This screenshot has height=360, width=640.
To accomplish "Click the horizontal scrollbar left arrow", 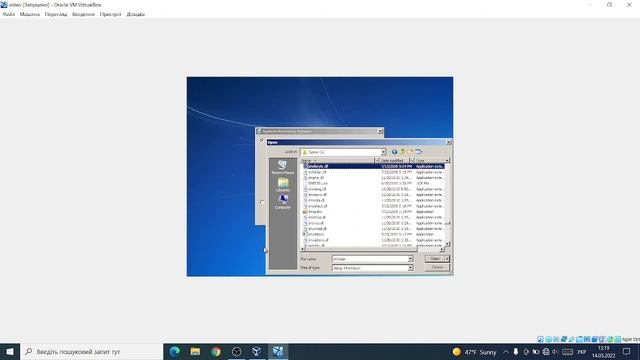I will (302, 249).
